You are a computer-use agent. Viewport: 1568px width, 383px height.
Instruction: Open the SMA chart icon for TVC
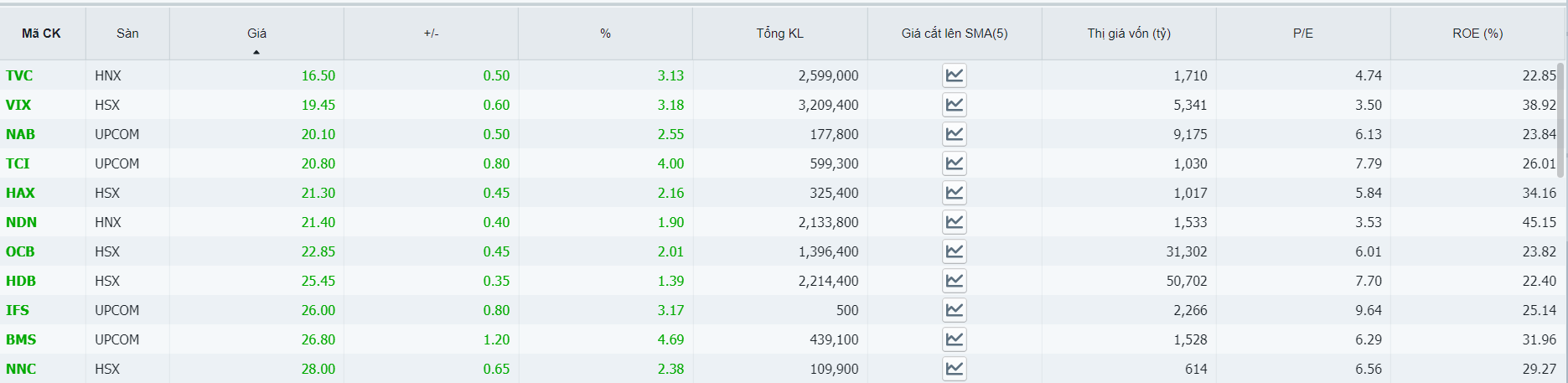pyautogui.click(x=954, y=75)
